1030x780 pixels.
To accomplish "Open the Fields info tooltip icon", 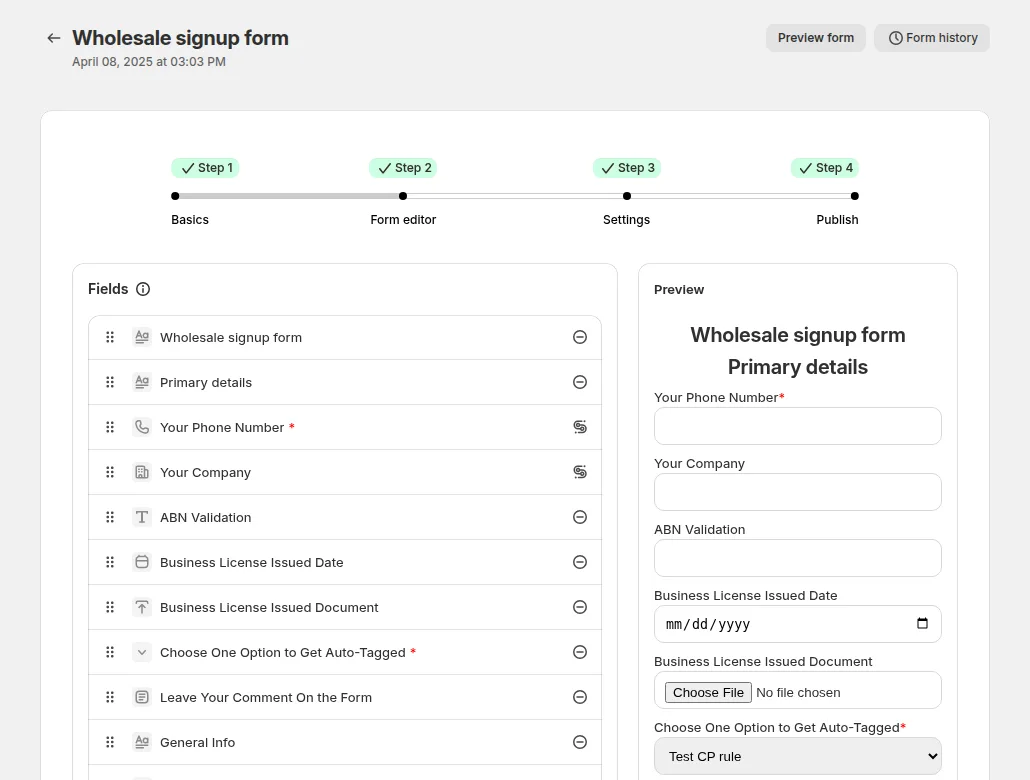I will tap(143, 289).
